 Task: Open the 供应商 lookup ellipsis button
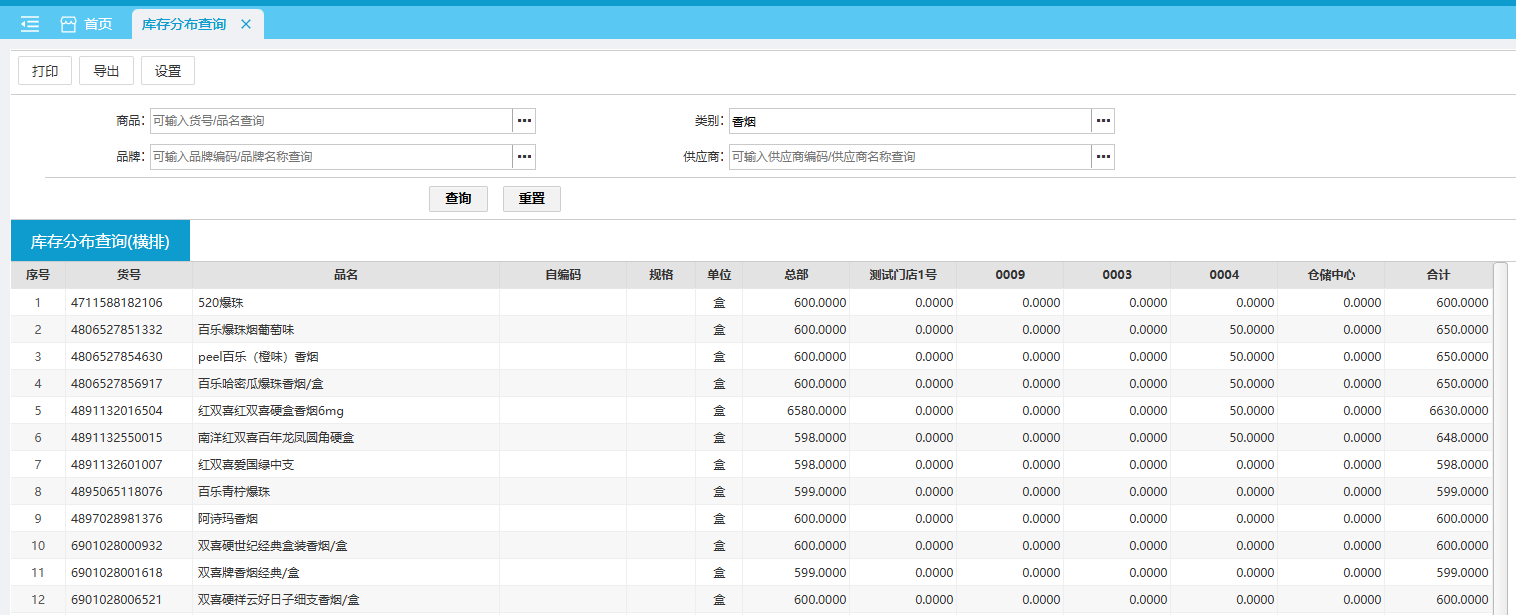point(1103,157)
